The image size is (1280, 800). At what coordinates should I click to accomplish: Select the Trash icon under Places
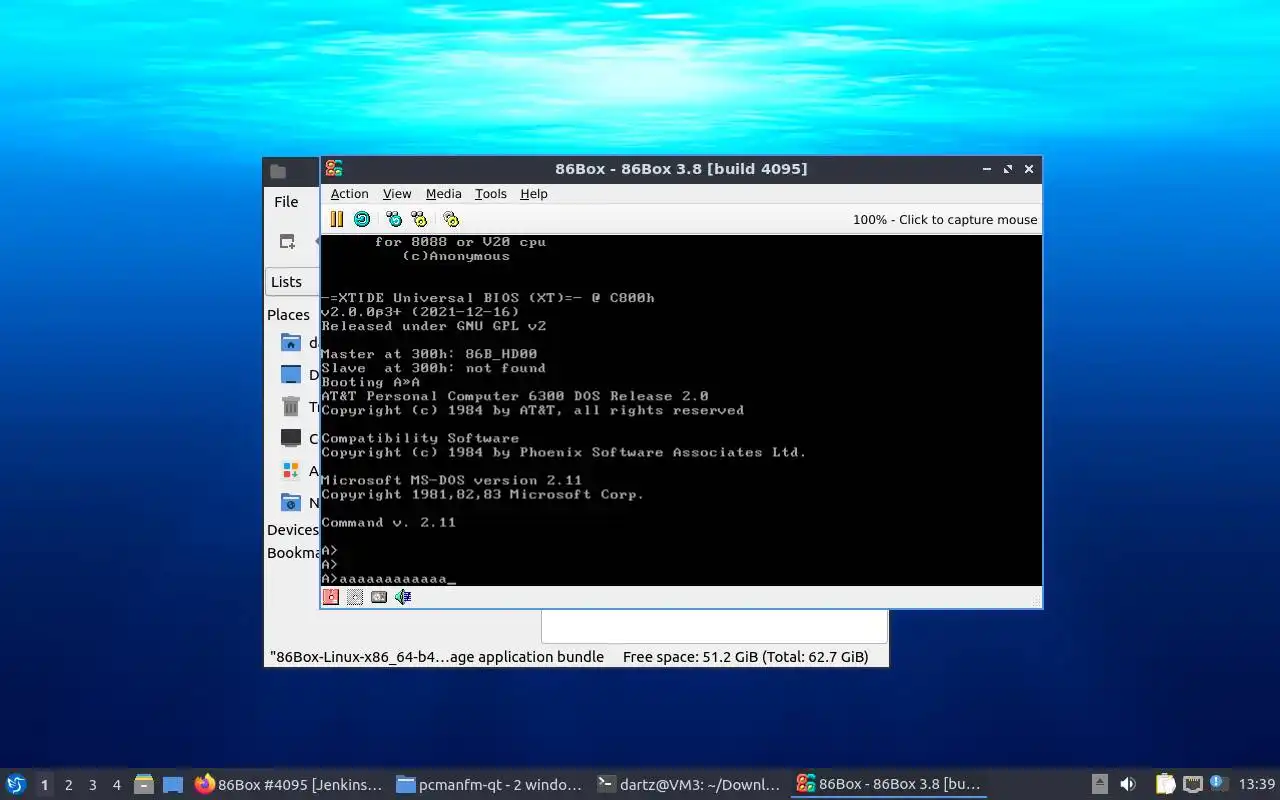click(x=291, y=406)
